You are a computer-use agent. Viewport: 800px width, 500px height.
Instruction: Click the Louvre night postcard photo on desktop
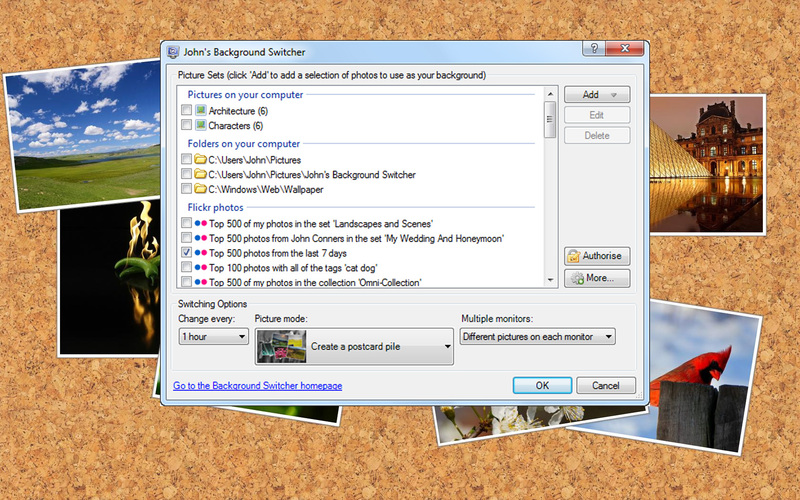[707, 164]
